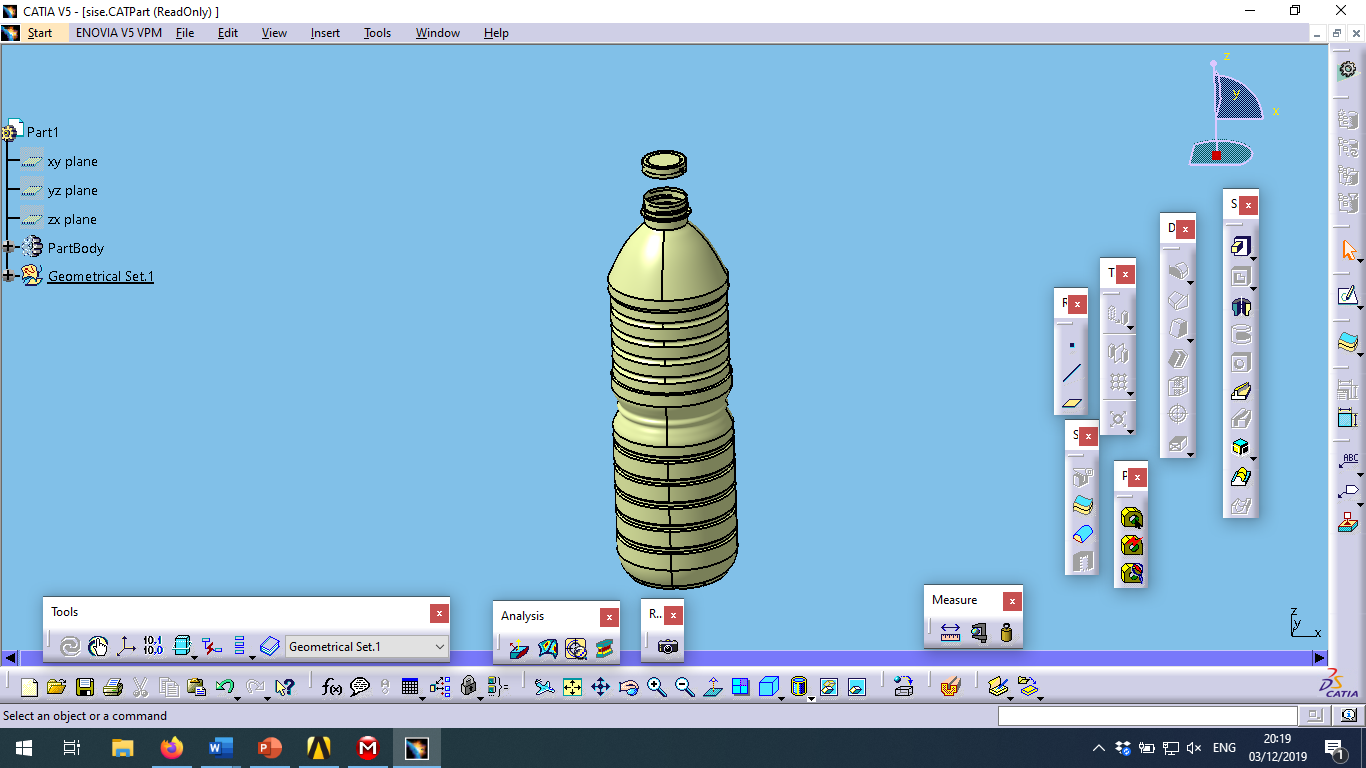The height and width of the screenshot is (768, 1366).
Task: Open the Tools menu
Action: pyautogui.click(x=377, y=33)
